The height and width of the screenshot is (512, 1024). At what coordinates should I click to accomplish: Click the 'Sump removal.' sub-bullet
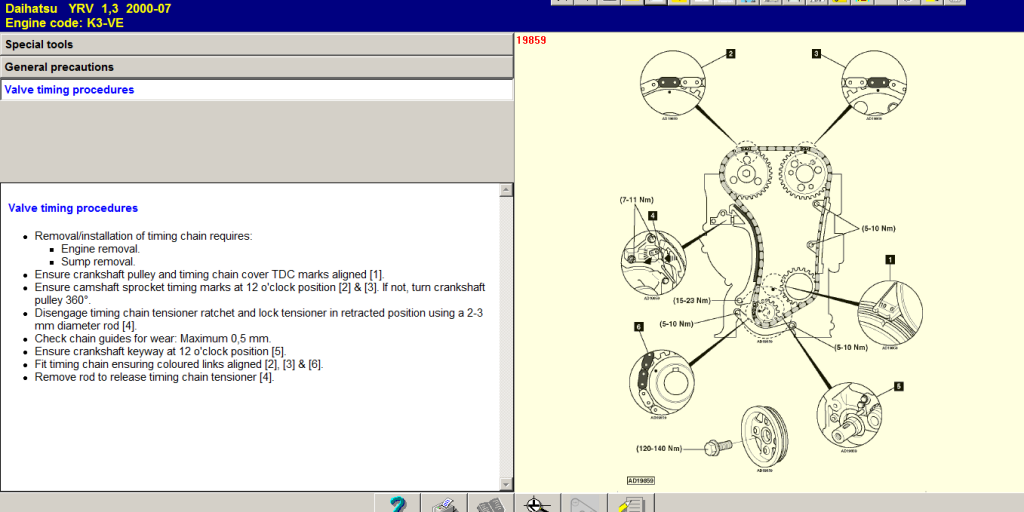point(99,261)
